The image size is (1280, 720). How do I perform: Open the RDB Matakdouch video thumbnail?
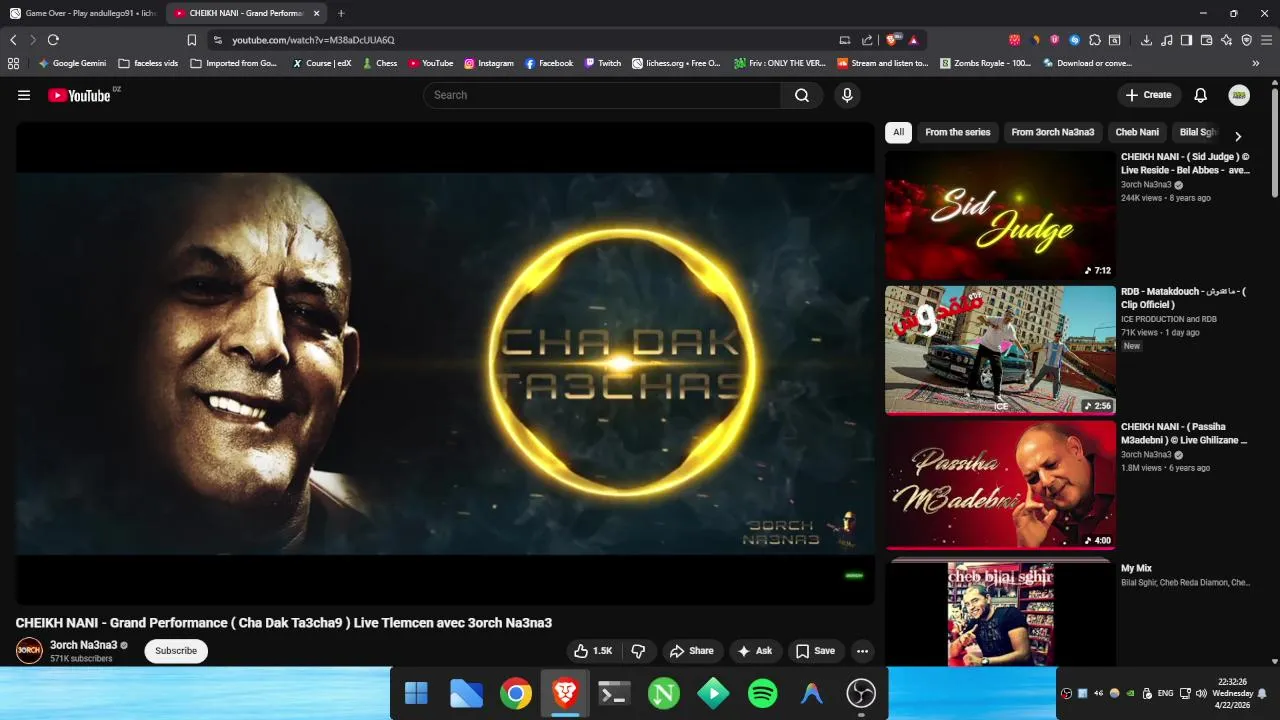tap(1000, 350)
